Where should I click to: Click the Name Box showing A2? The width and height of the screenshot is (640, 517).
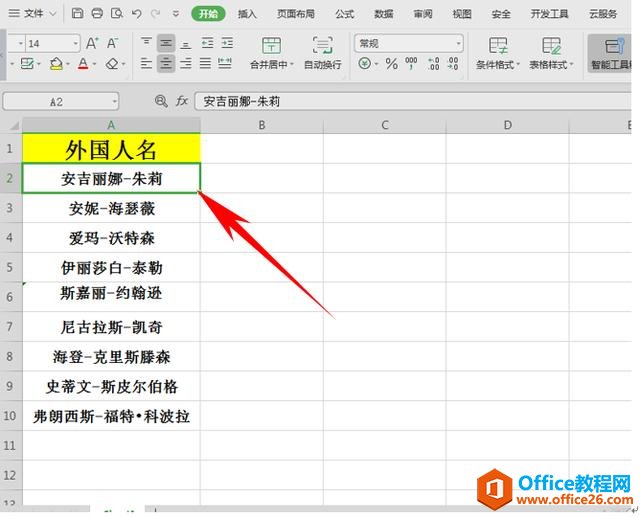click(60, 101)
